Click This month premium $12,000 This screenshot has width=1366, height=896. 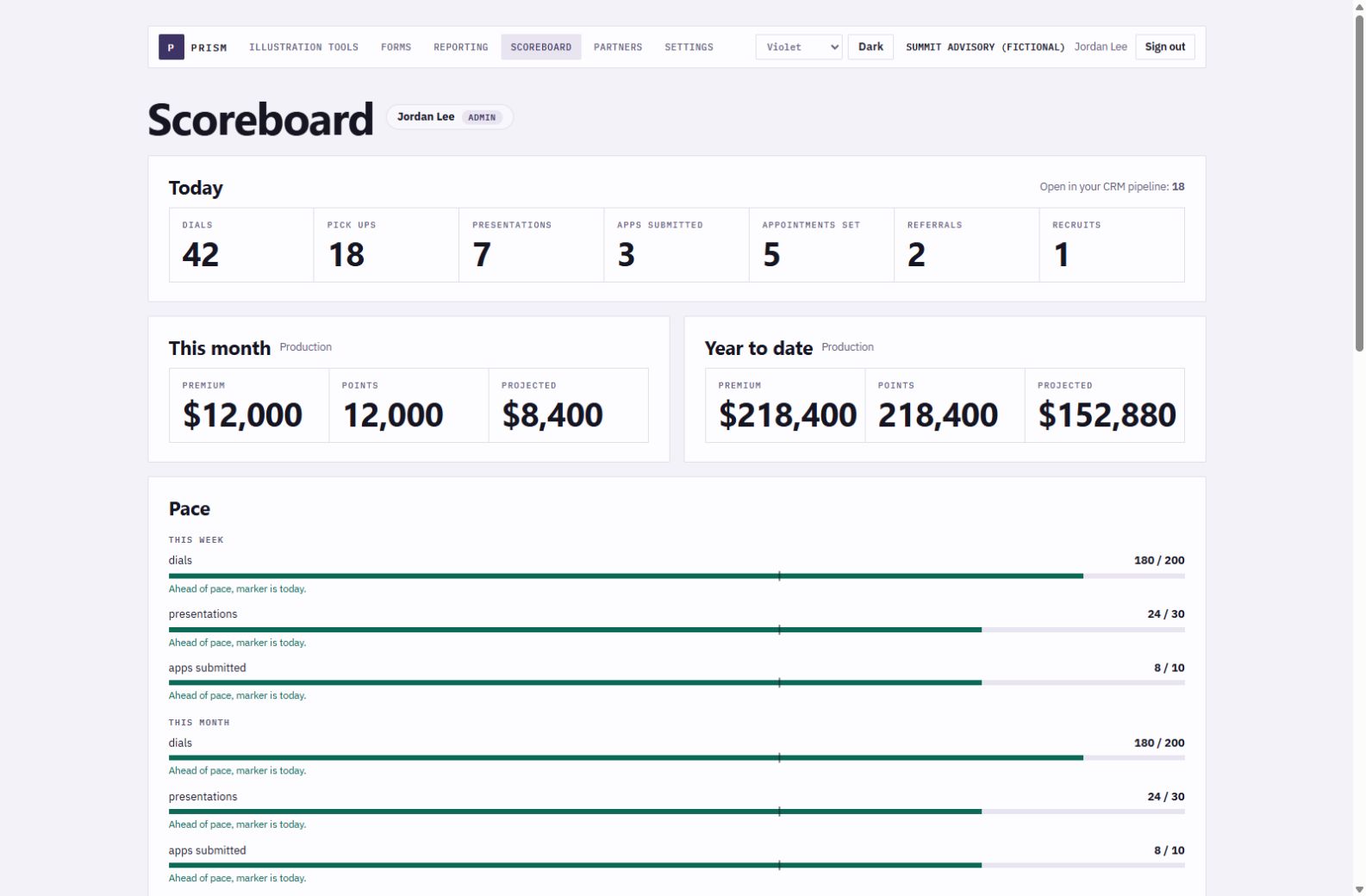tap(249, 406)
